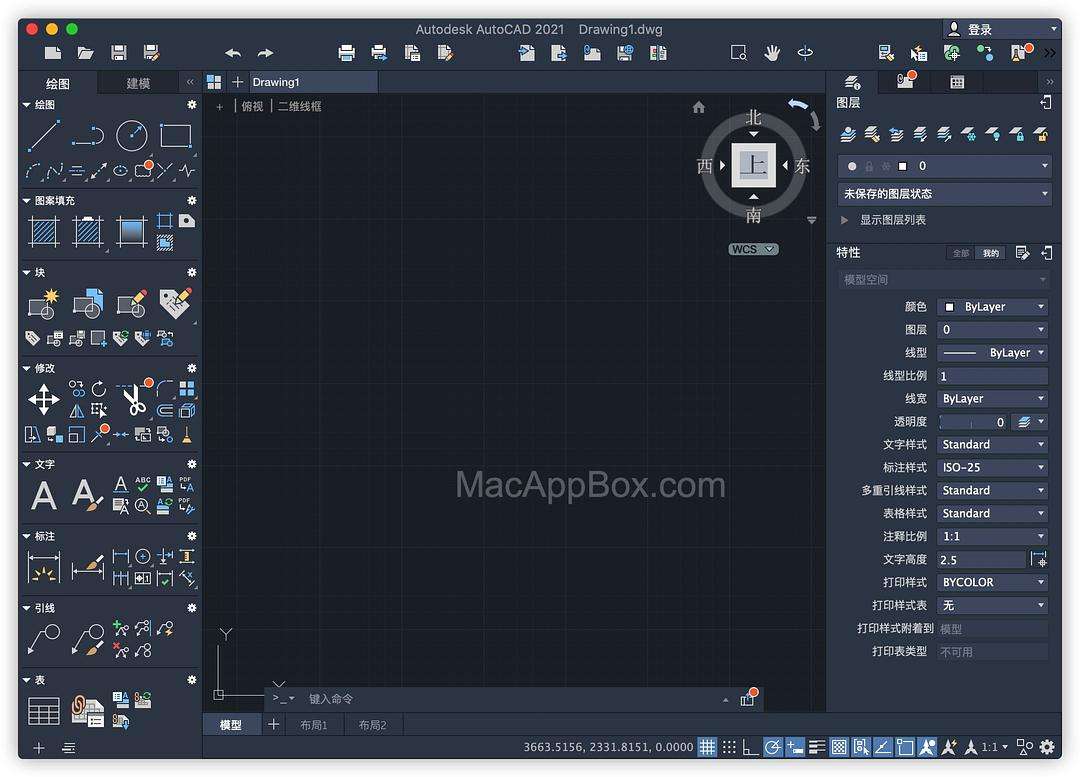
Task: Toggle ortho mode in status bar
Action: [x=750, y=747]
